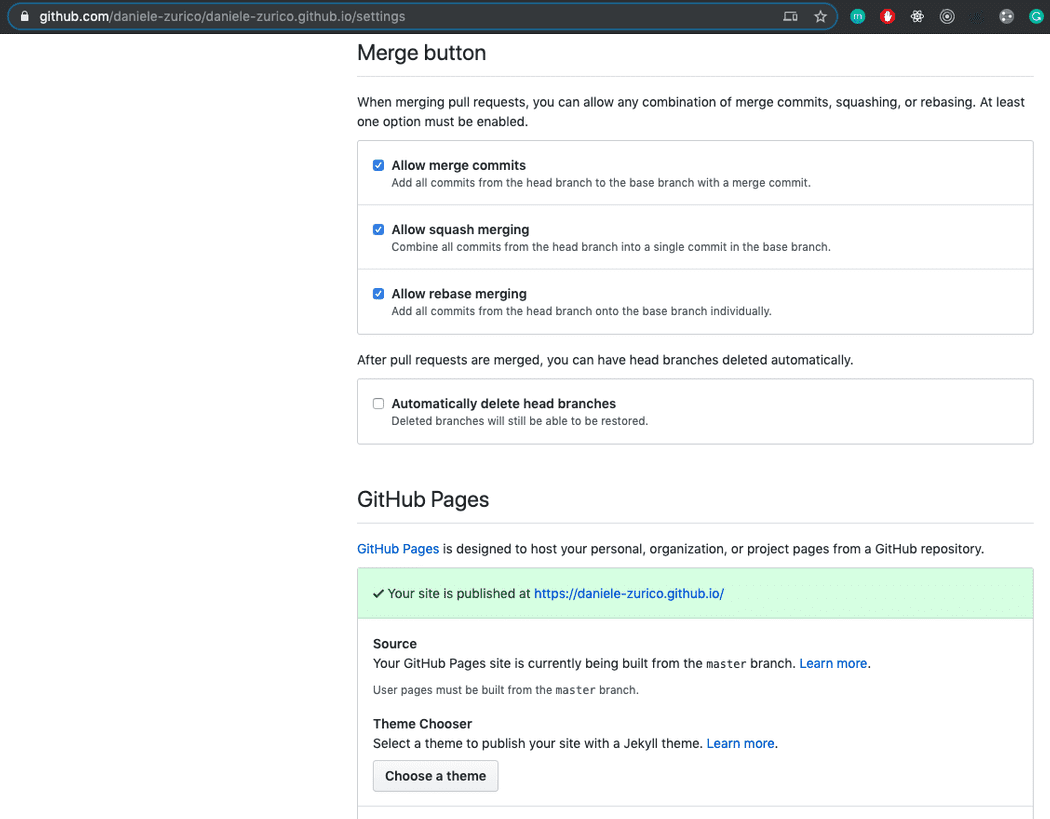The height and width of the screenshot is (819, 1050).
Task: Open Learn more next to Theme Chooser
Action: (740, 743)
